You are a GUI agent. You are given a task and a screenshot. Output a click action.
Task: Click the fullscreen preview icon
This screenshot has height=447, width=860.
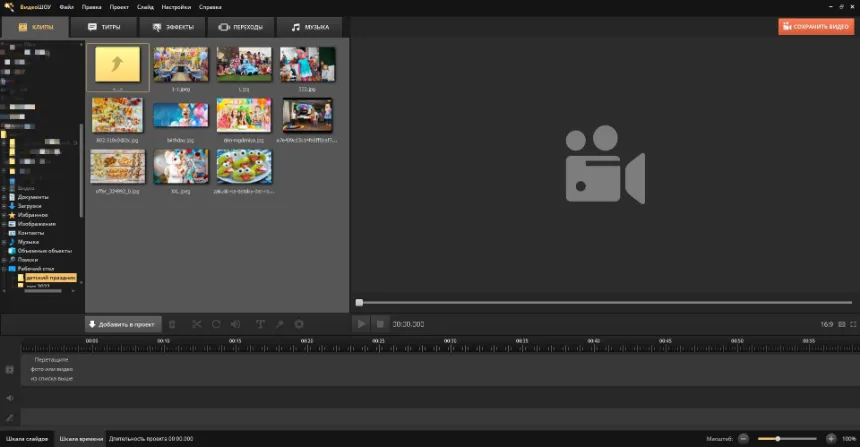click(853, 324)
